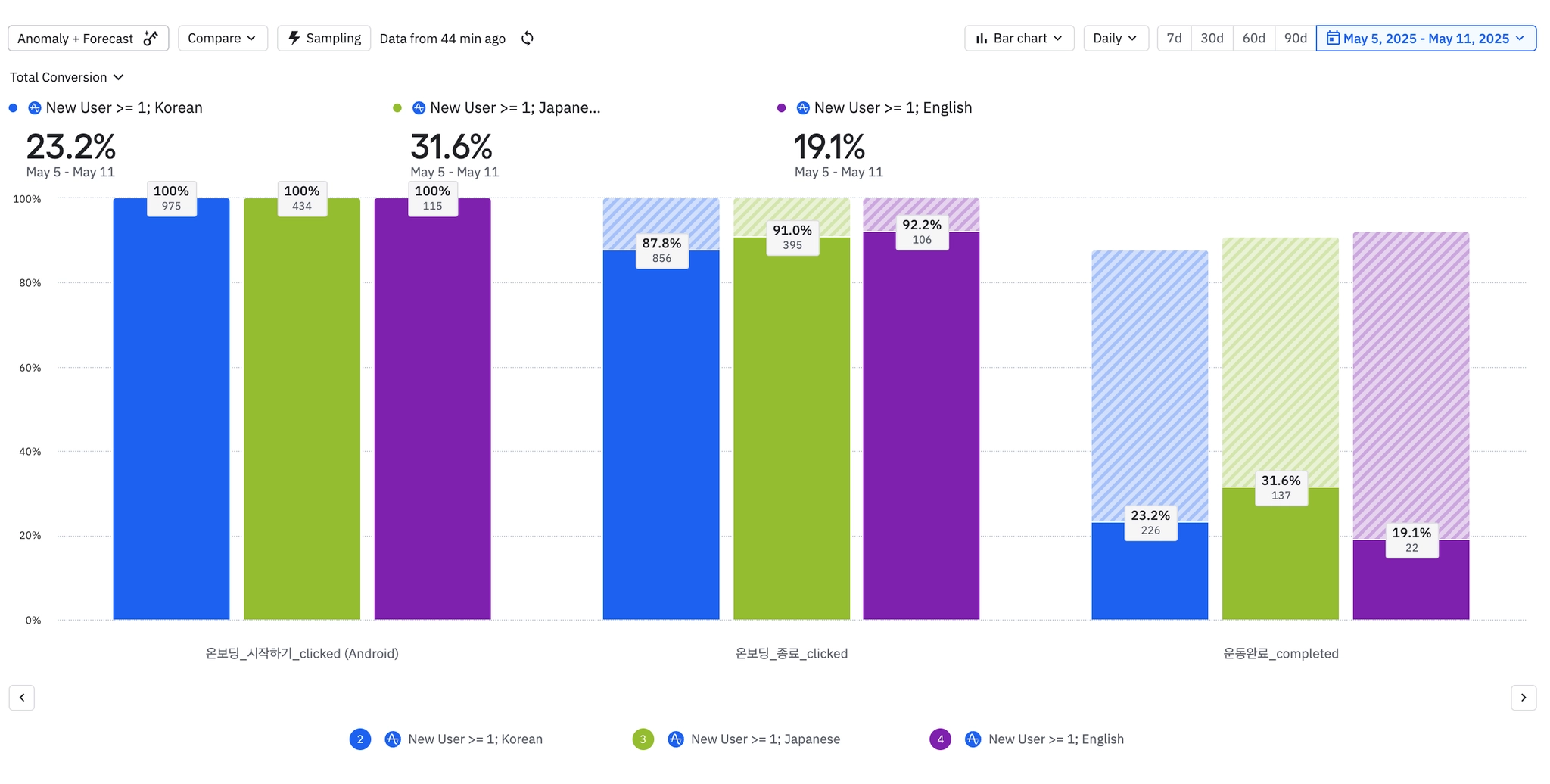
Task: Click the Amplitude icon next to Japanese legend
Action: click(x=676, y=739)
